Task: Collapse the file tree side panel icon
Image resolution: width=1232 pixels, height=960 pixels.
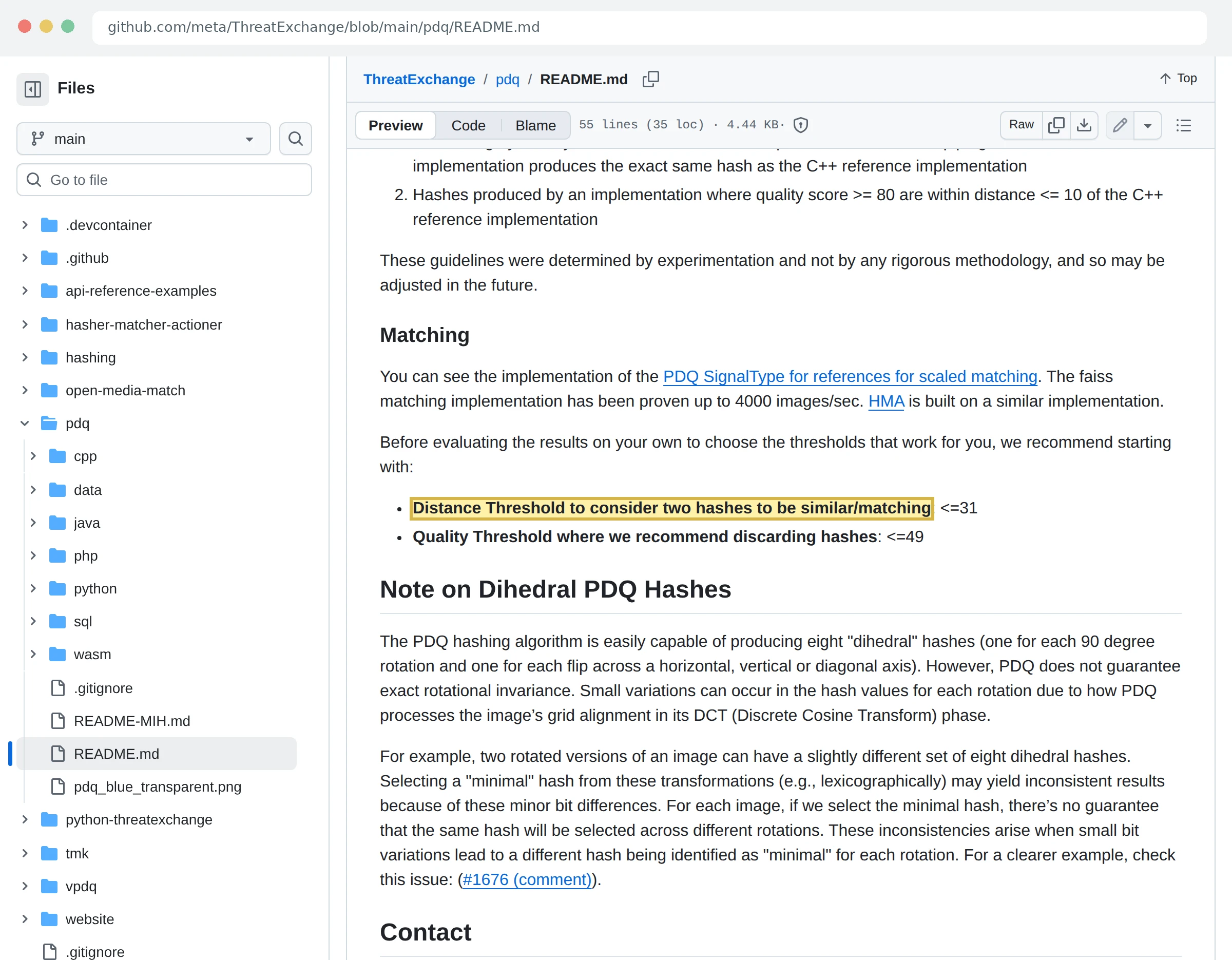Action: click(x=33, y=88)
